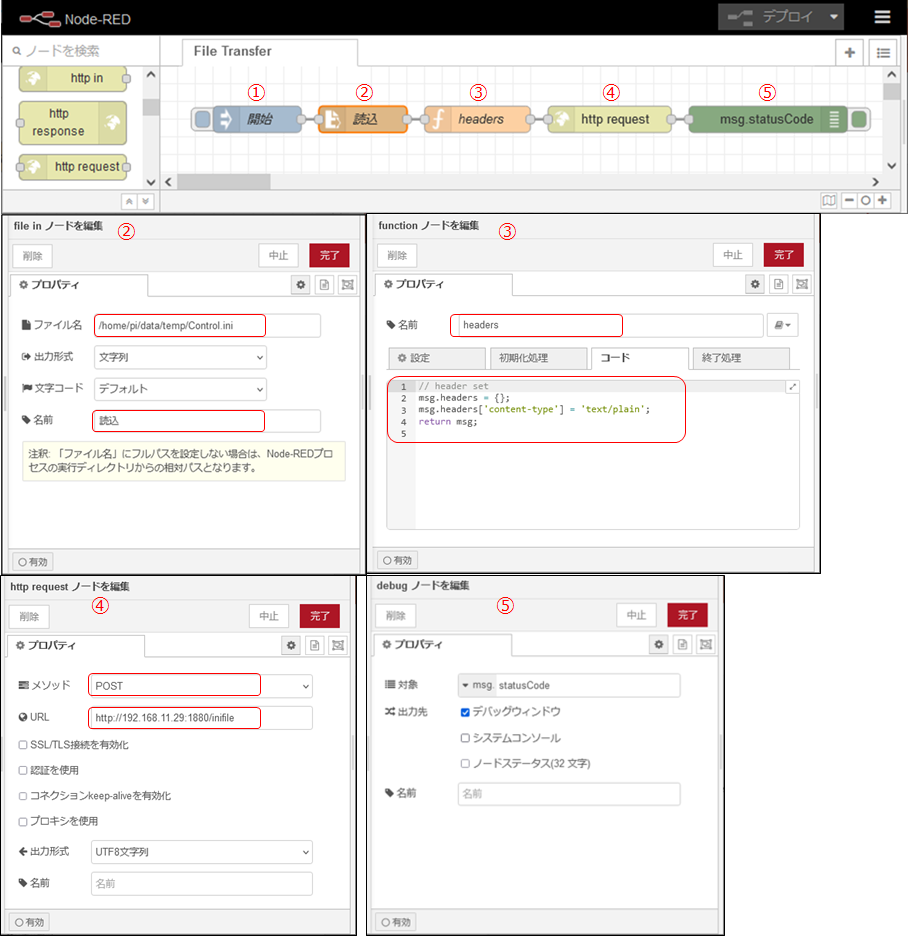
Task: Switch to the 初期化処理 tab
Action: coord(538,358)
